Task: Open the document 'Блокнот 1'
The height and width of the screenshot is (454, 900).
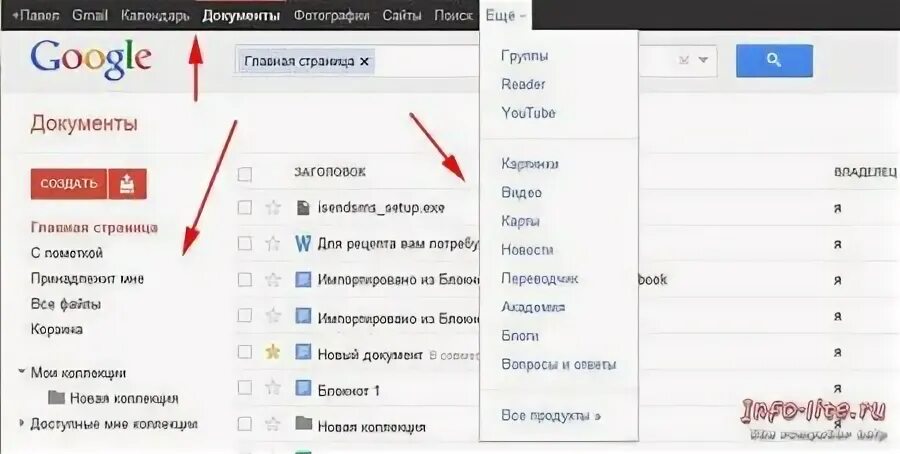Action: tap(348, 390)
